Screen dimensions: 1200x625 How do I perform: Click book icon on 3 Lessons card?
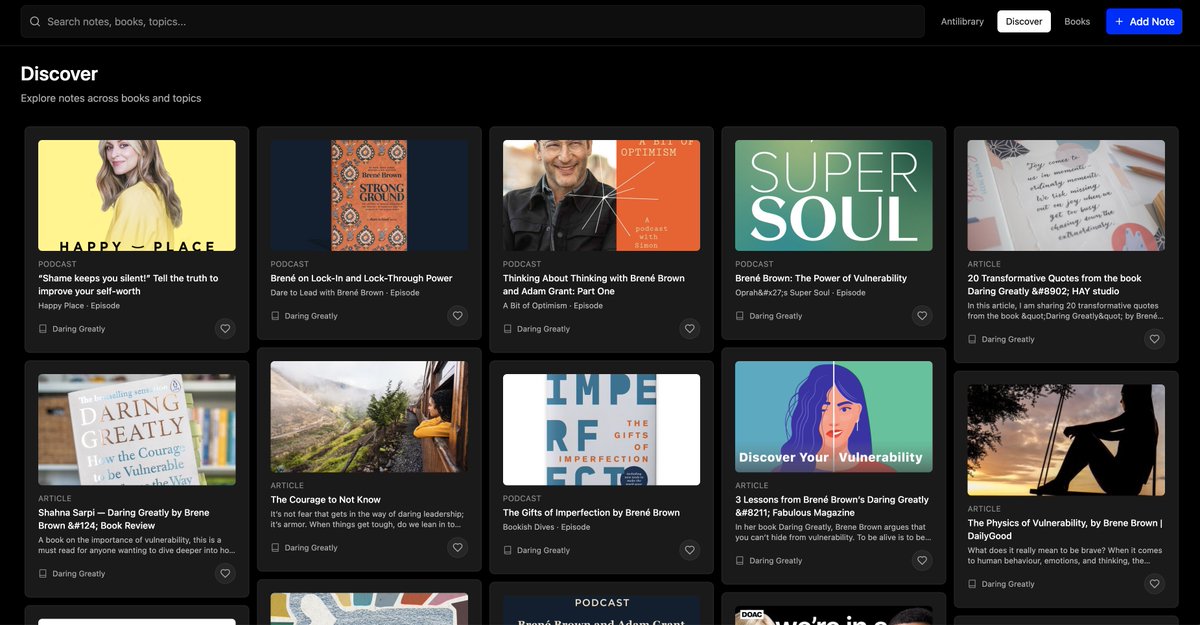click(740, 561)
